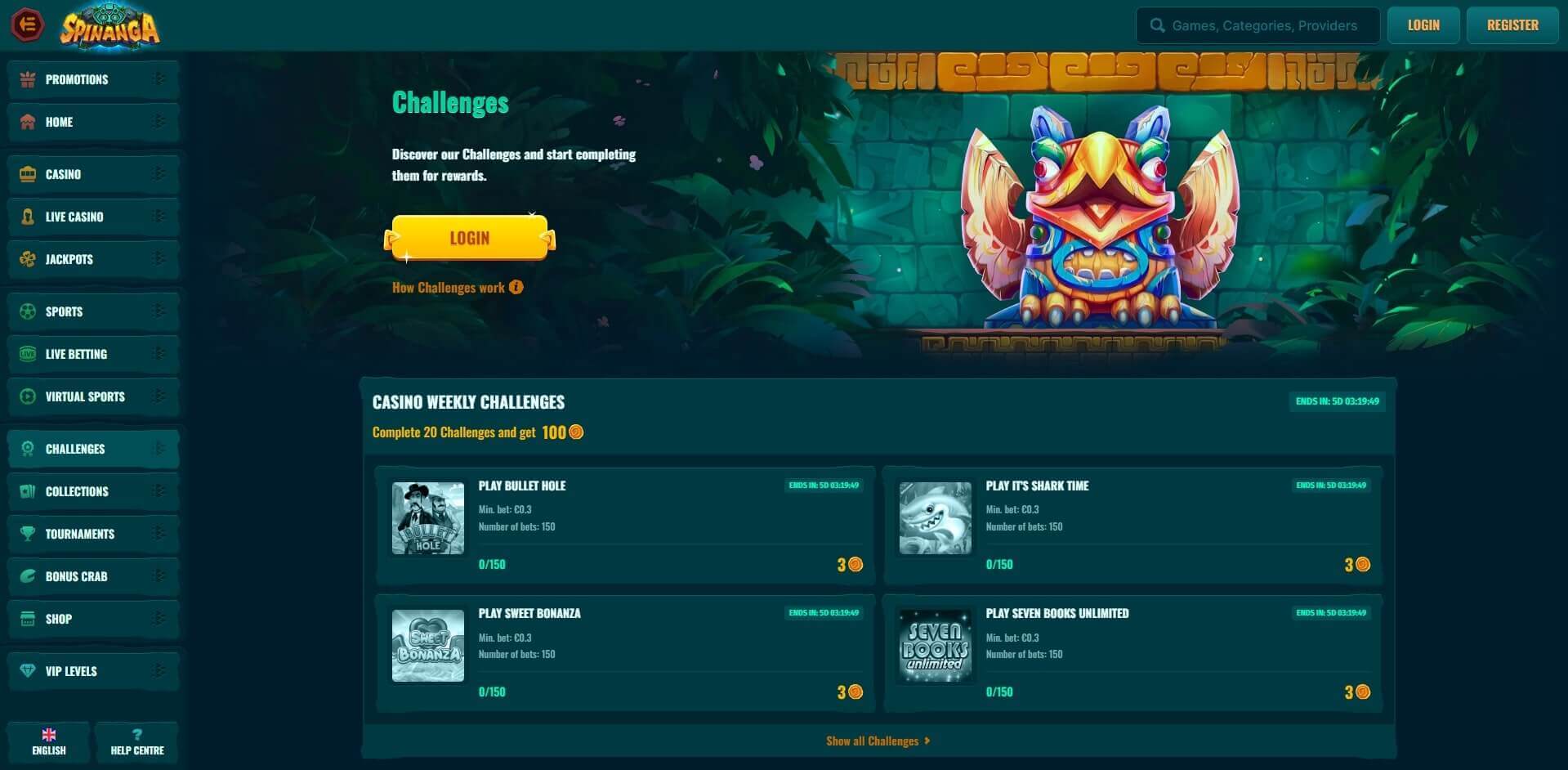Click the info icon beside How Challenges work
Image resolution: width=1568 pixels, height=770 pixels.
click(x=516, y=287)
